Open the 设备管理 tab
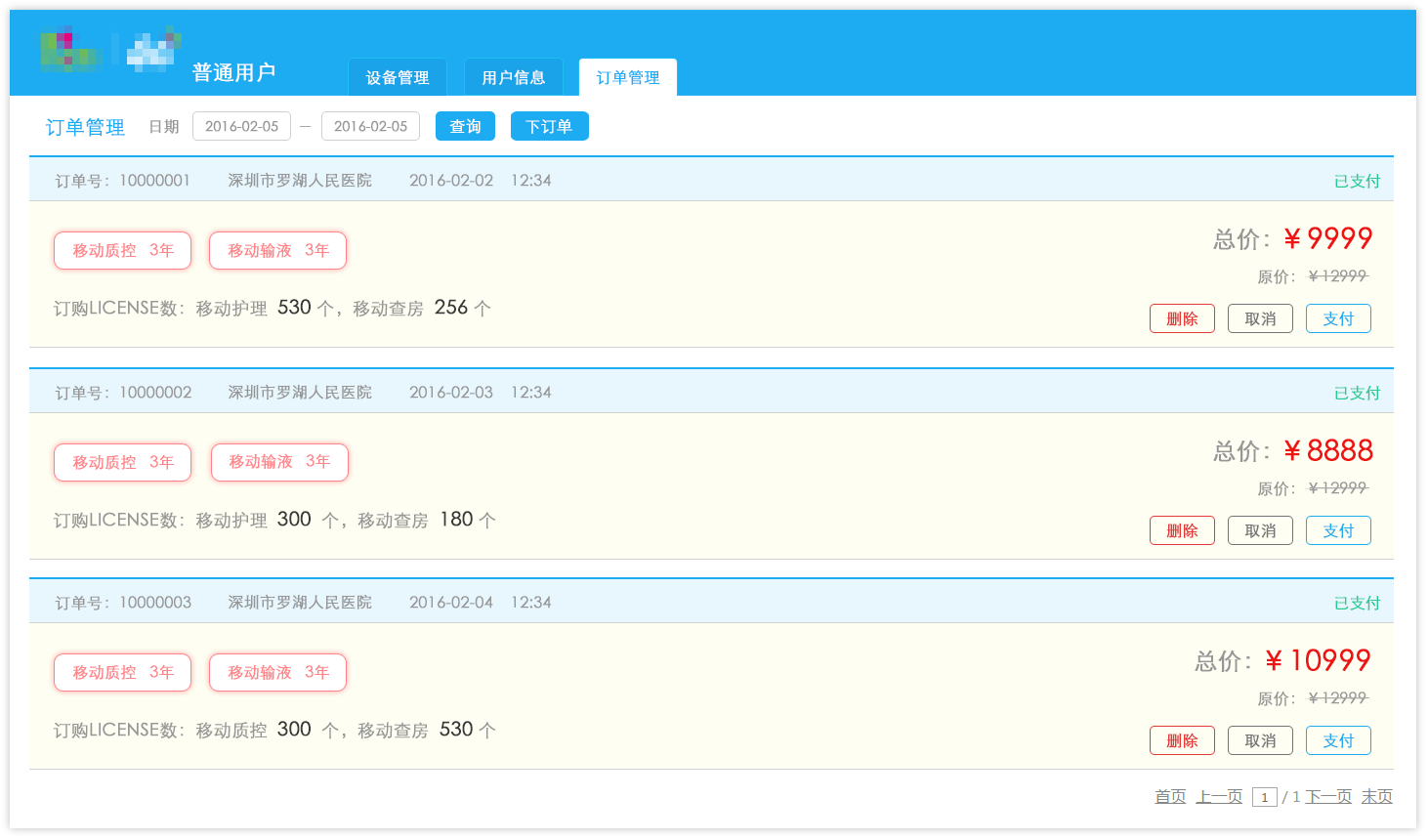This screenshot has width=1428, height=840. pyautogui.click(x=398, y=77)
